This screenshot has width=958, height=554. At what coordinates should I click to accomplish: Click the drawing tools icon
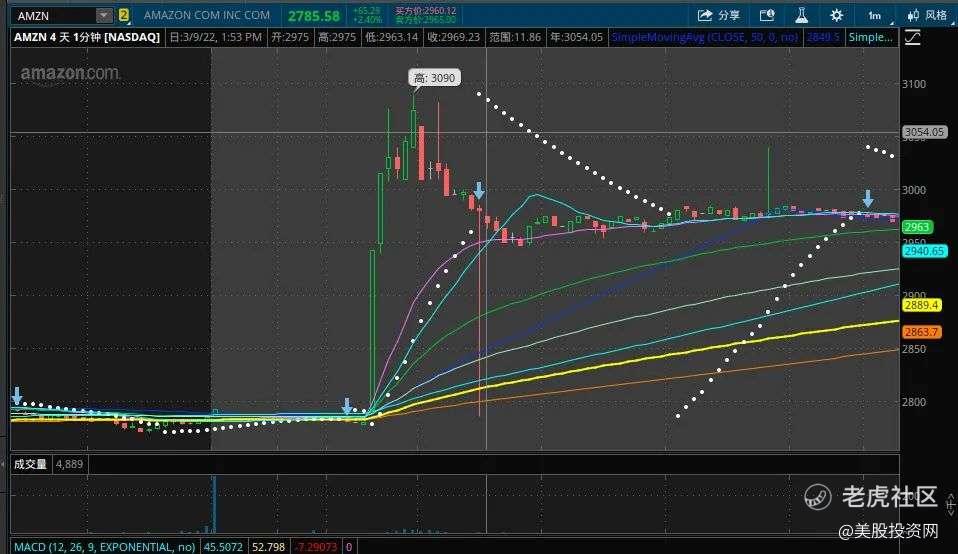pos(913,37)
